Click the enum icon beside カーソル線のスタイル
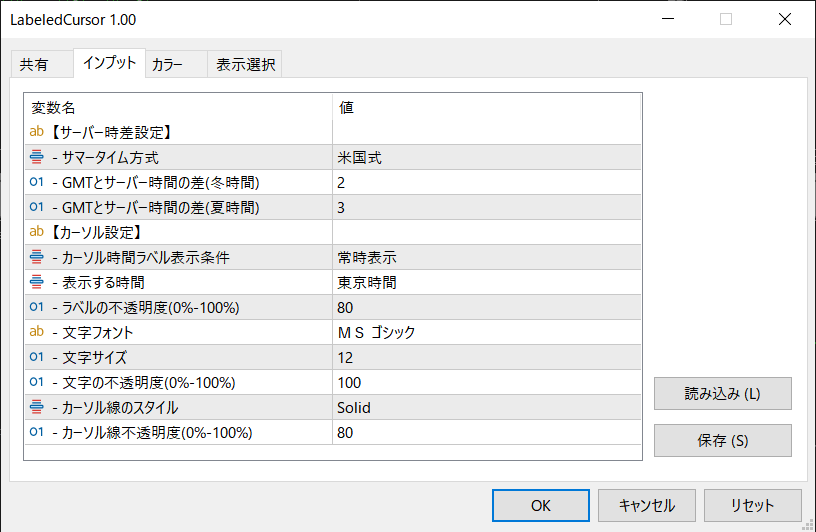 (x=37, y=407)
